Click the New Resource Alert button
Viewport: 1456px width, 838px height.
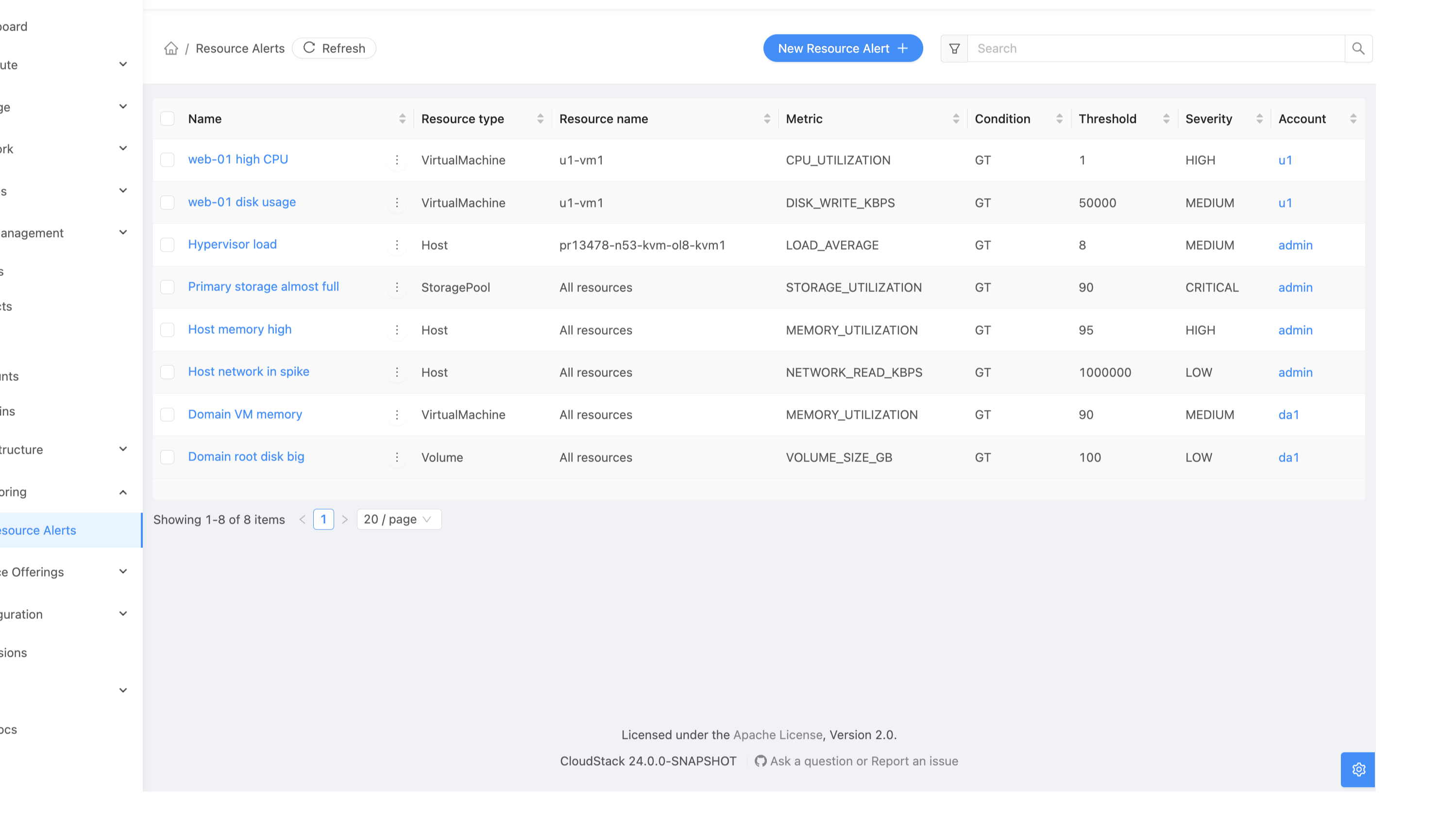tap(843, 49)
